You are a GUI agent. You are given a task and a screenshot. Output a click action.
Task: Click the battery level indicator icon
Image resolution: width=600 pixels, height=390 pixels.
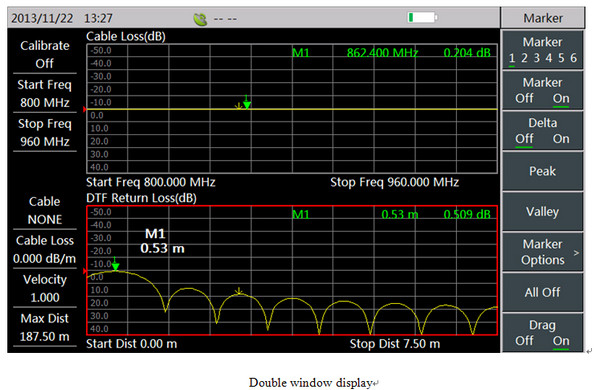[x=422, y=18]
